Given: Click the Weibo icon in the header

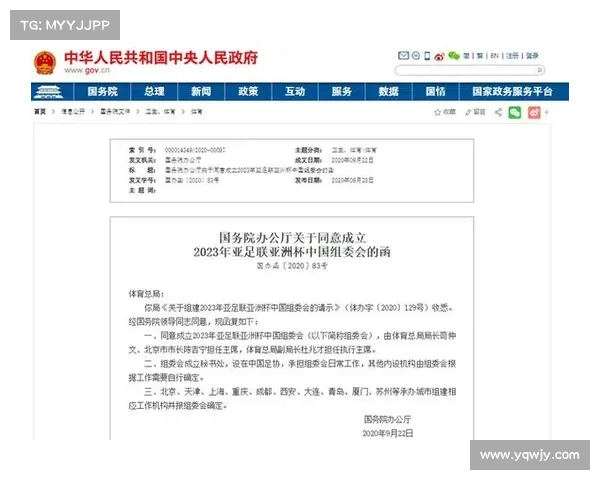Looking at the screenshot, I should [x=439, y=56].
